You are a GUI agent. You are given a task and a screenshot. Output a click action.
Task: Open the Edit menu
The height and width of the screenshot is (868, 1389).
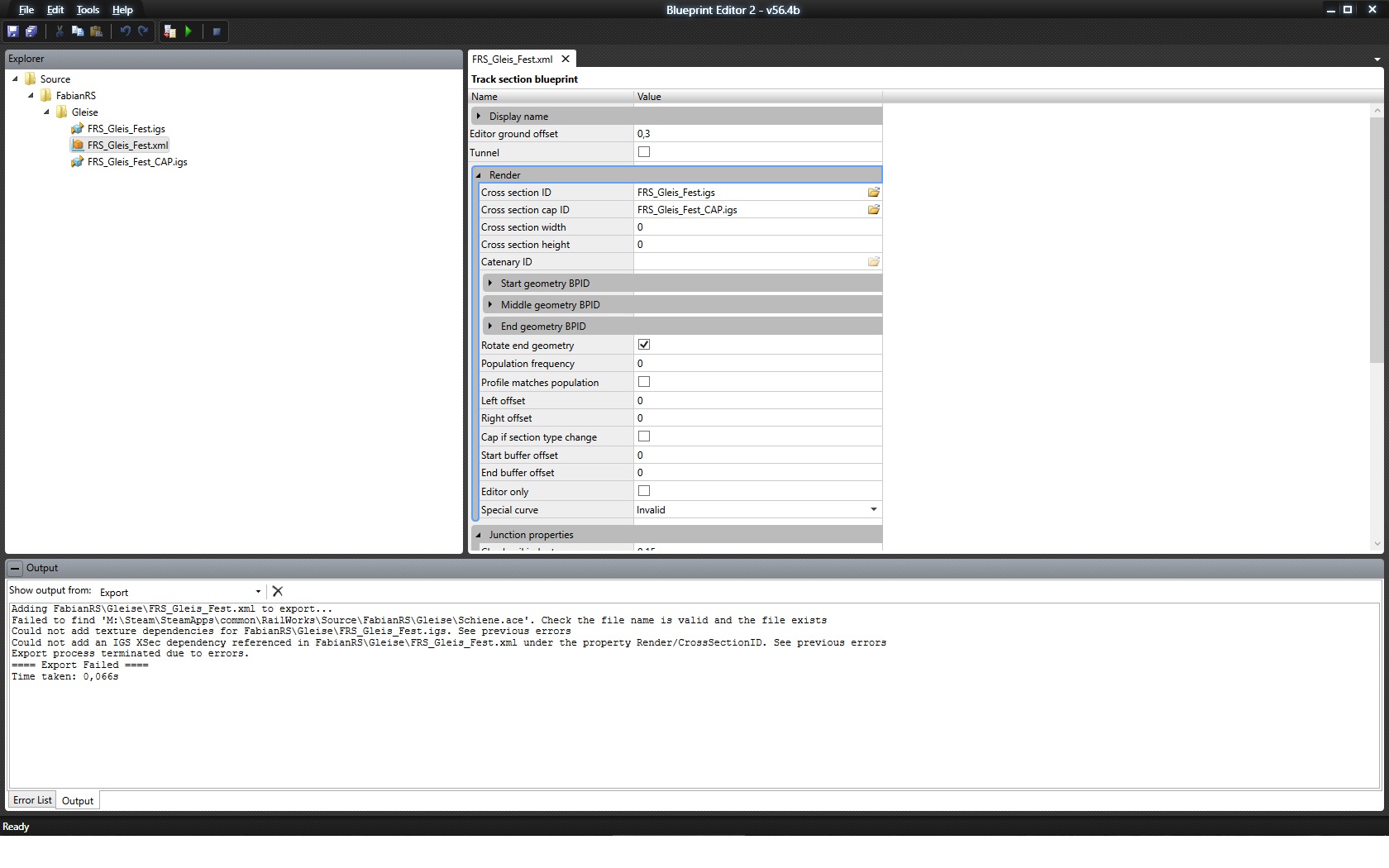tap(55, 10)
